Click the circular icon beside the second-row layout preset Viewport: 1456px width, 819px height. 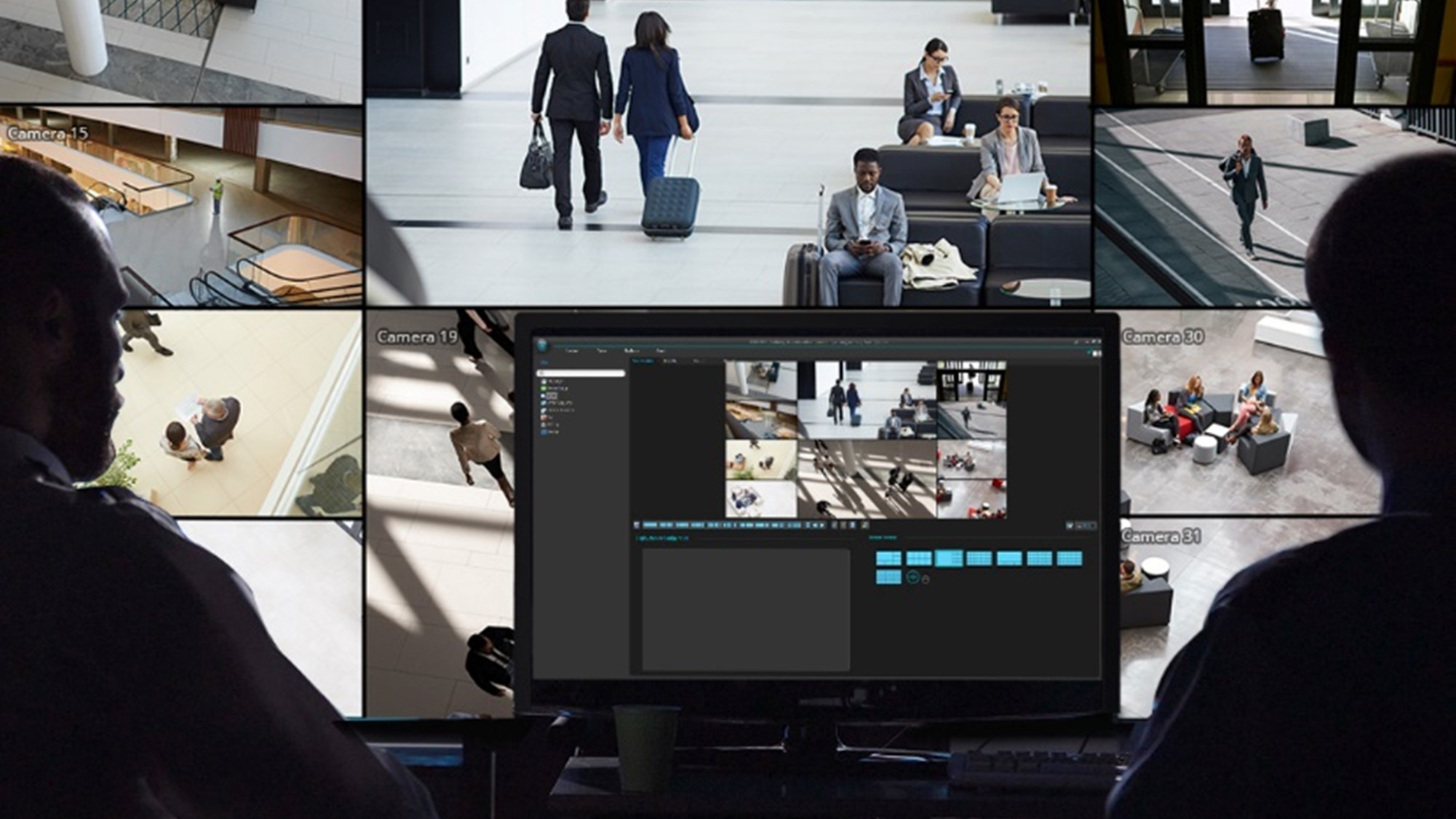(x=912, y=577)
